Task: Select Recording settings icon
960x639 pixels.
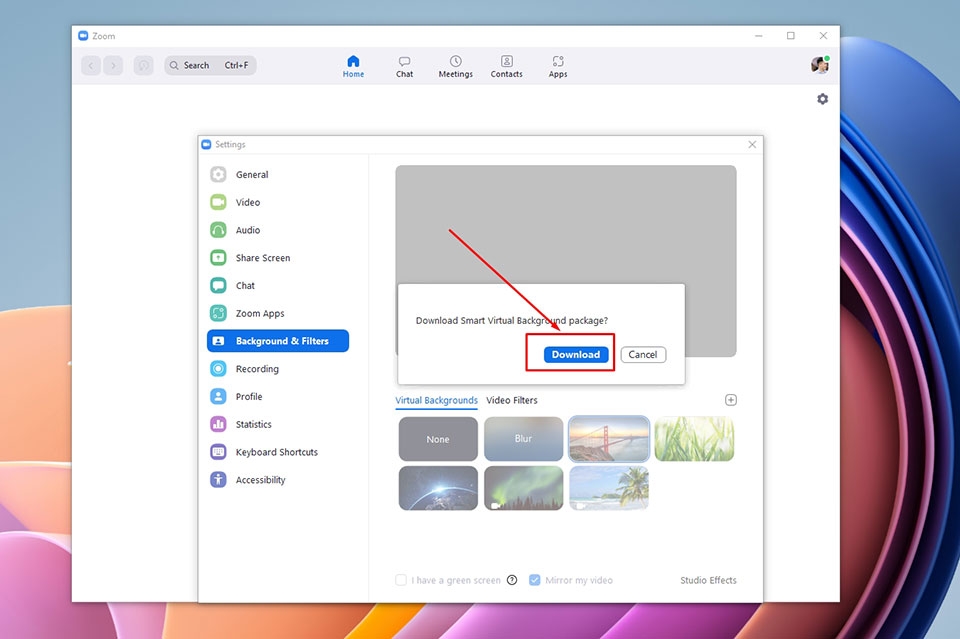Action: (218, 368)
